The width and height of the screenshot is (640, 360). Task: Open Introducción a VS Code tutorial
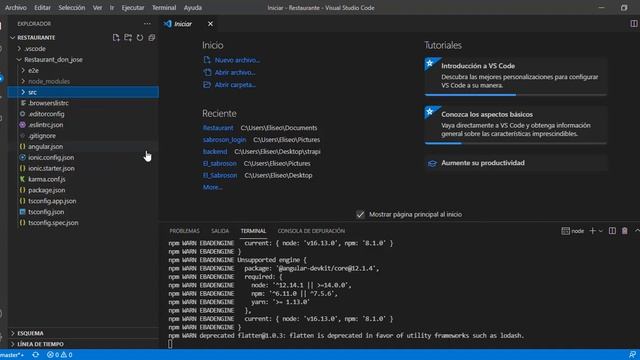(516, 76)
